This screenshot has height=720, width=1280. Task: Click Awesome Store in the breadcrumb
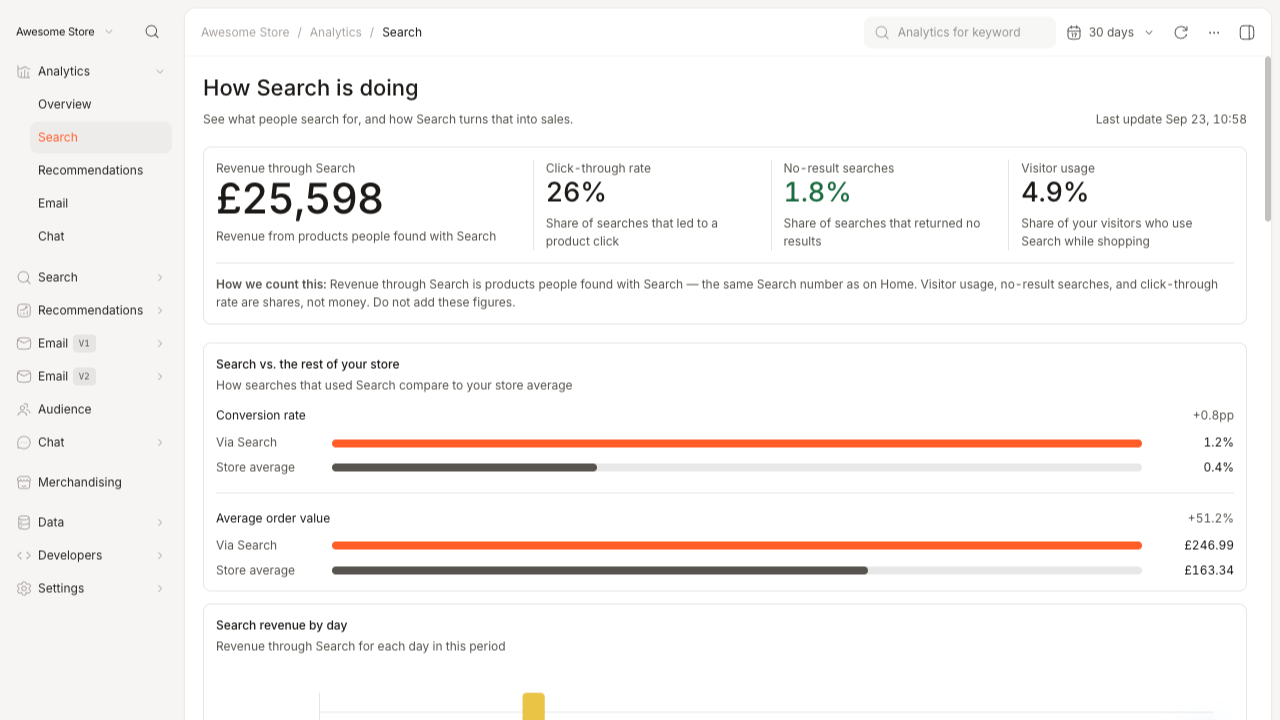click(x=245, y=32)
